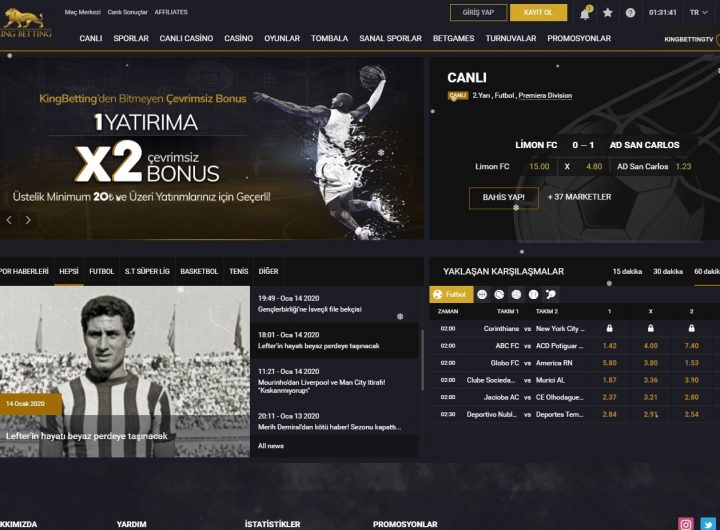Open the Instagram social icon
This screenshot has width=720, height=530.
(x=686, y=524)
